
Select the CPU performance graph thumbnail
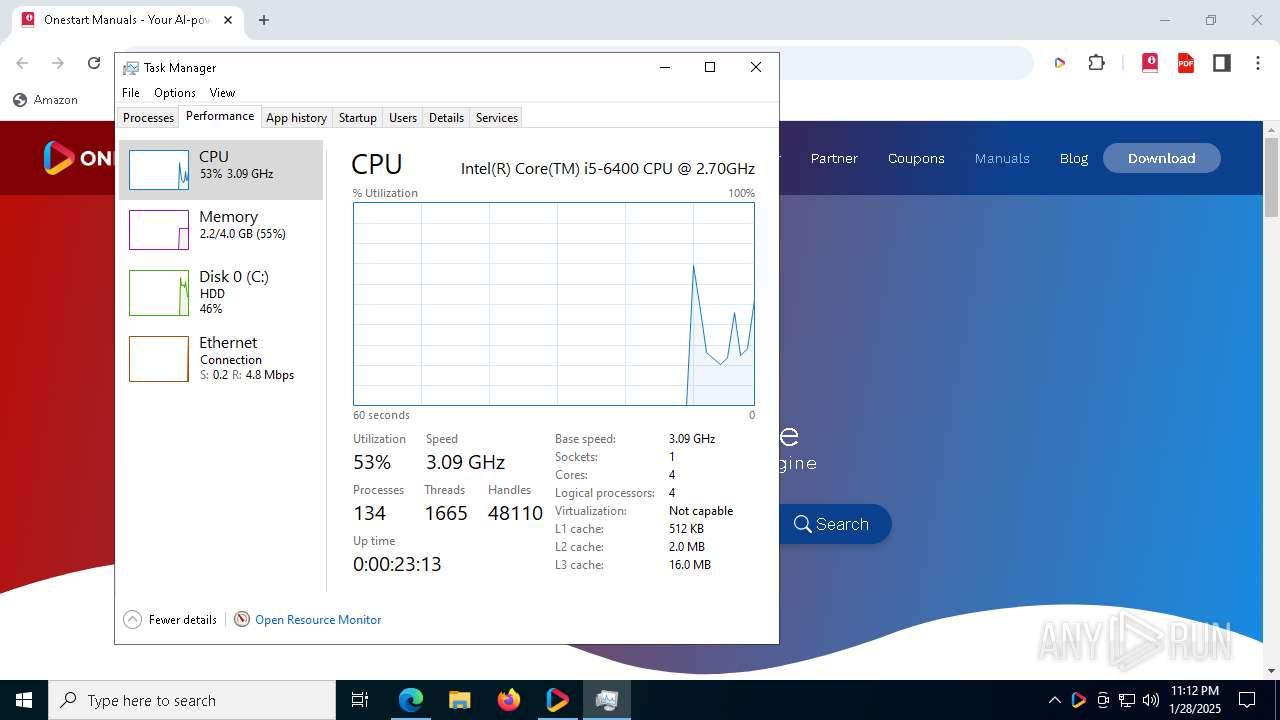(159, 170)
